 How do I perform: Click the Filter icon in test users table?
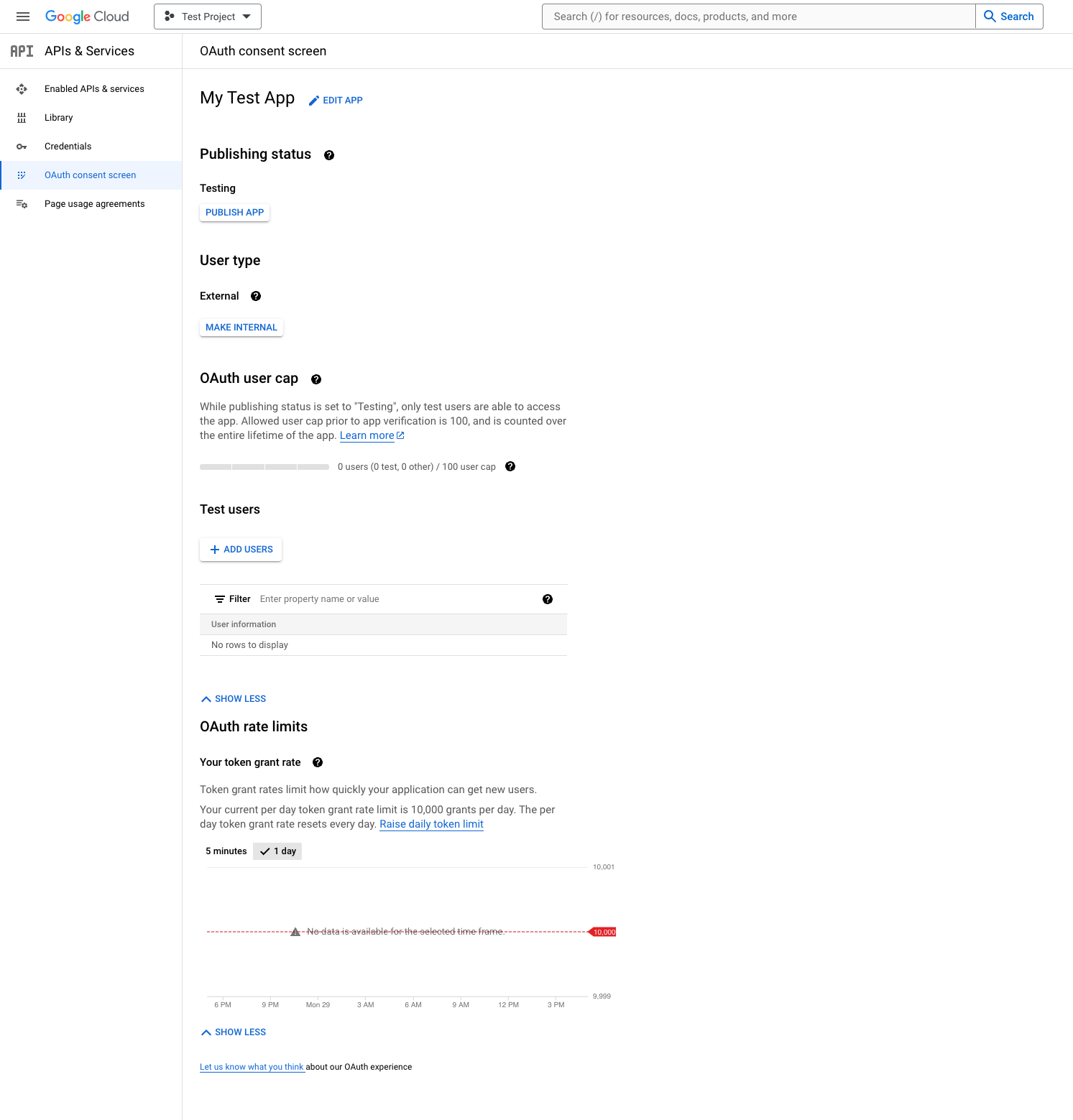220,599
